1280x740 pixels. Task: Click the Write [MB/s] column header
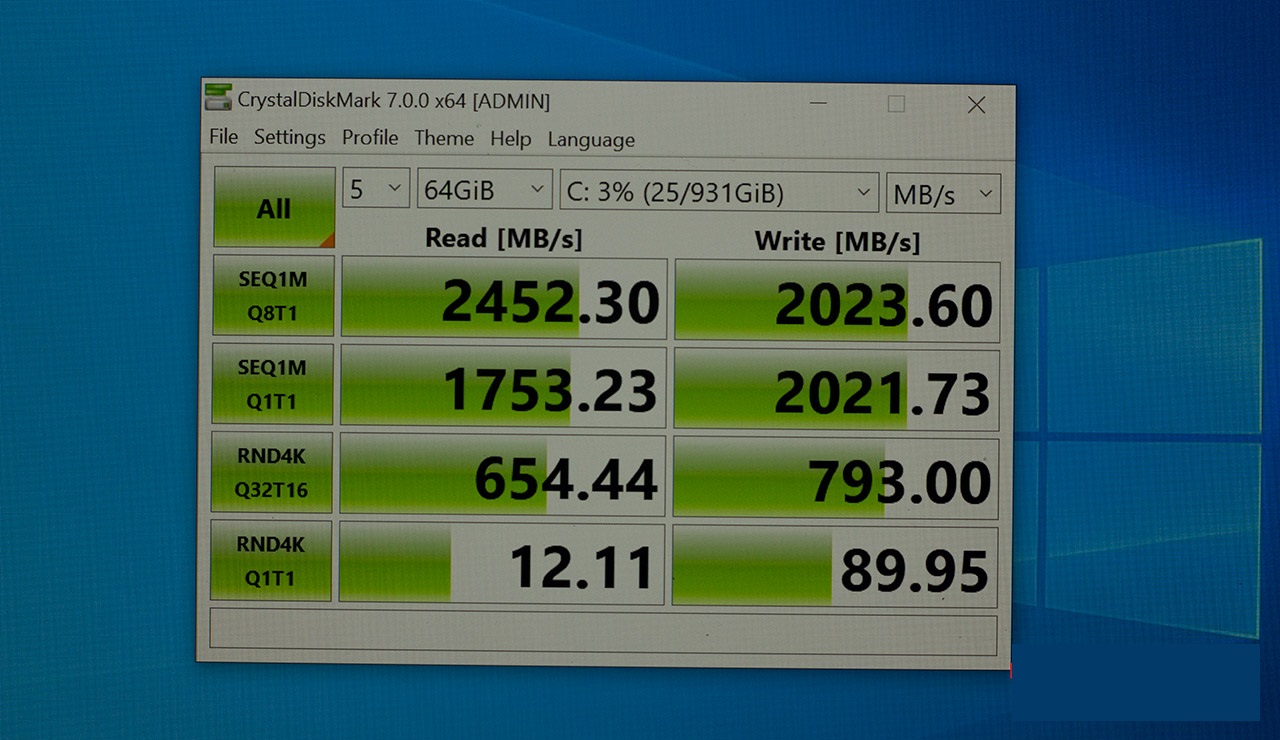click(x=837, y=240)
